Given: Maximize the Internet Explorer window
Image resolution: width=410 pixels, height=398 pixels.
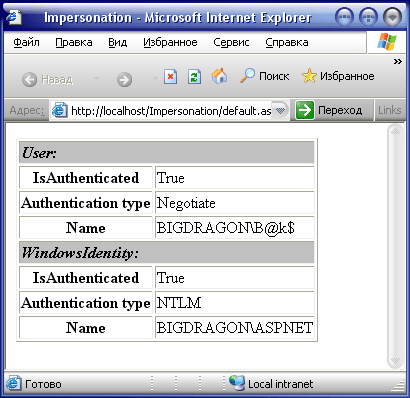Looking at the screenshot, I should [x=368, y=16].
